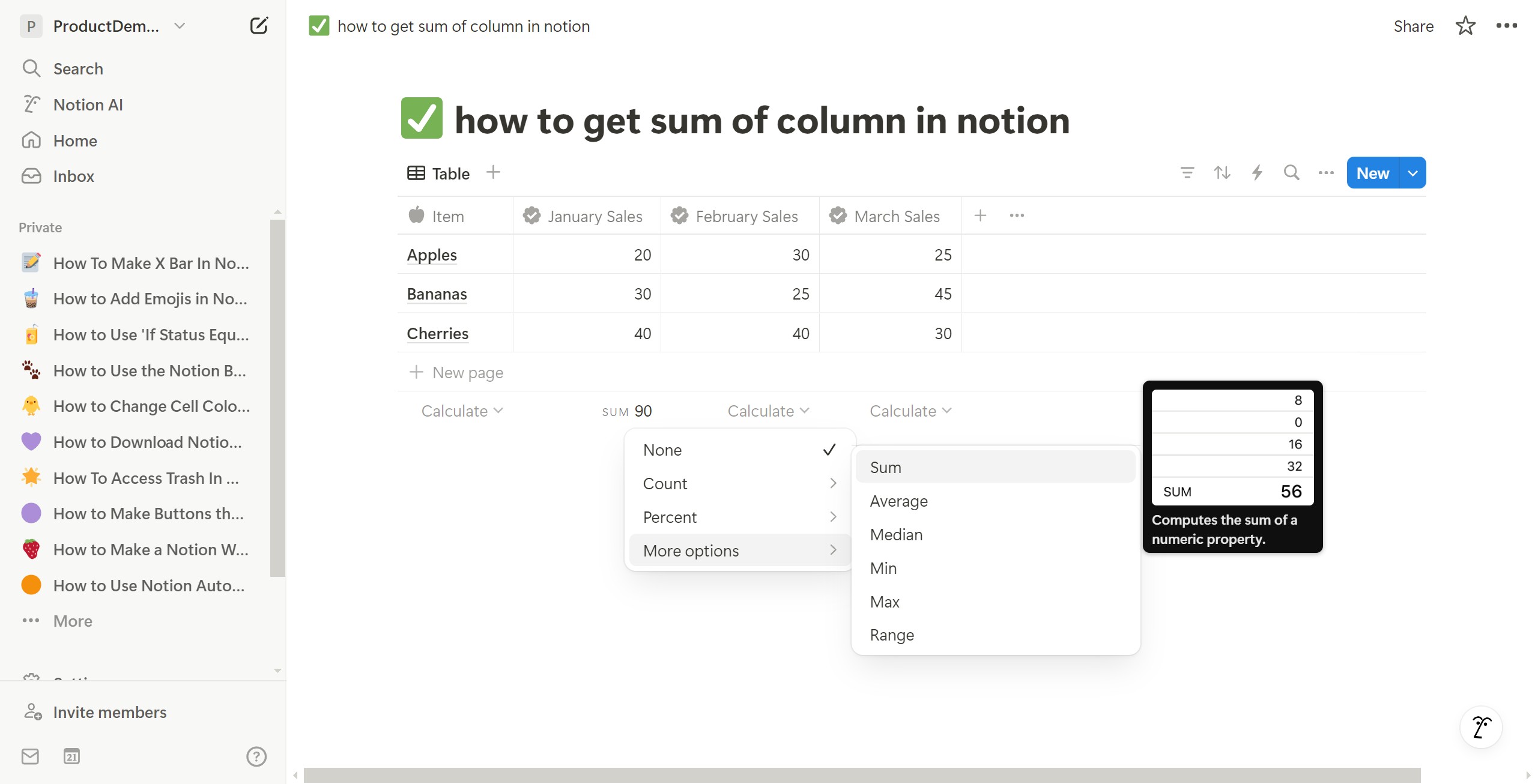Click the SUM 90 calculation for January Sales
Image resolution: width=1538 pixels, height=784 pixels.
coord(626,411)
